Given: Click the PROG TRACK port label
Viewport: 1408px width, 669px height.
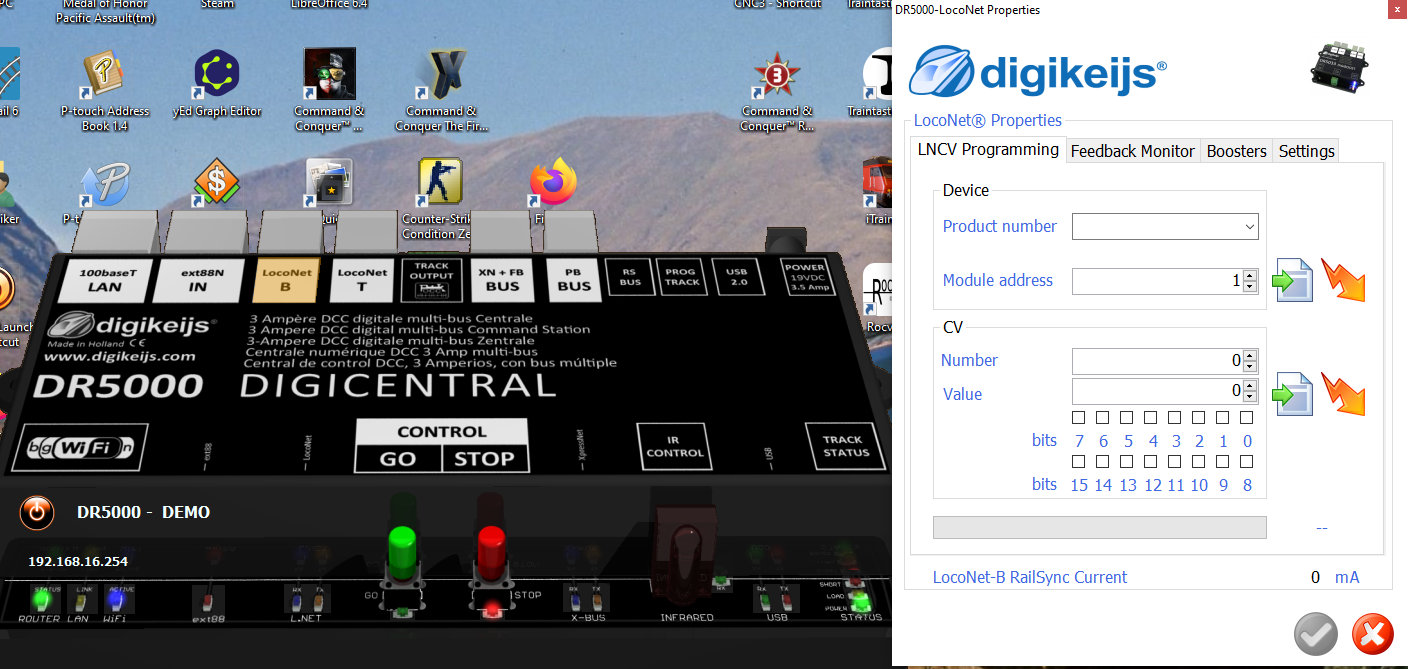Looking at the screenshot, I should point(682,276).
